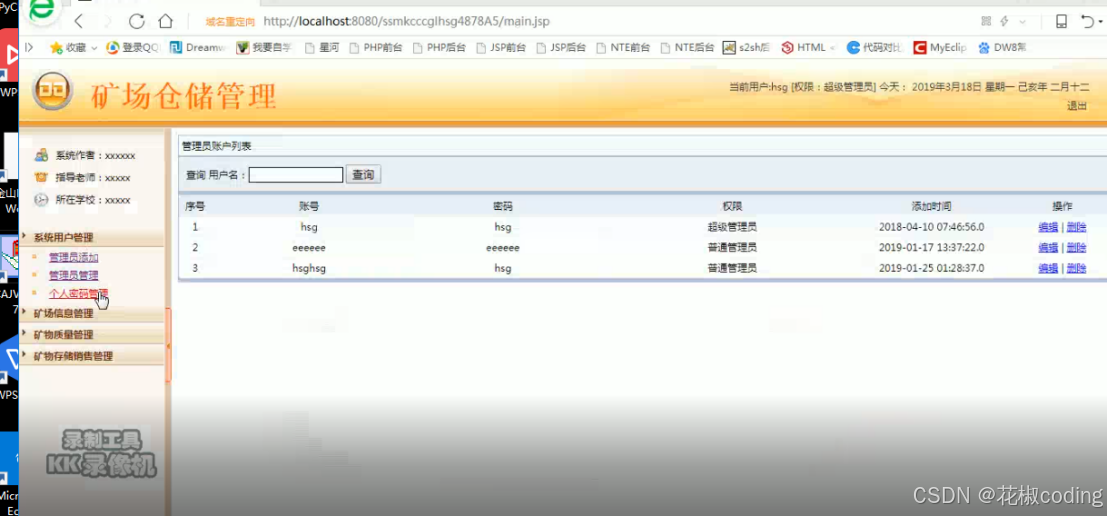Image resolution: width=1107 pixels, height=516 pixels.
Task: Click the tablet/mobile view icon
Action: point(1061,22)
